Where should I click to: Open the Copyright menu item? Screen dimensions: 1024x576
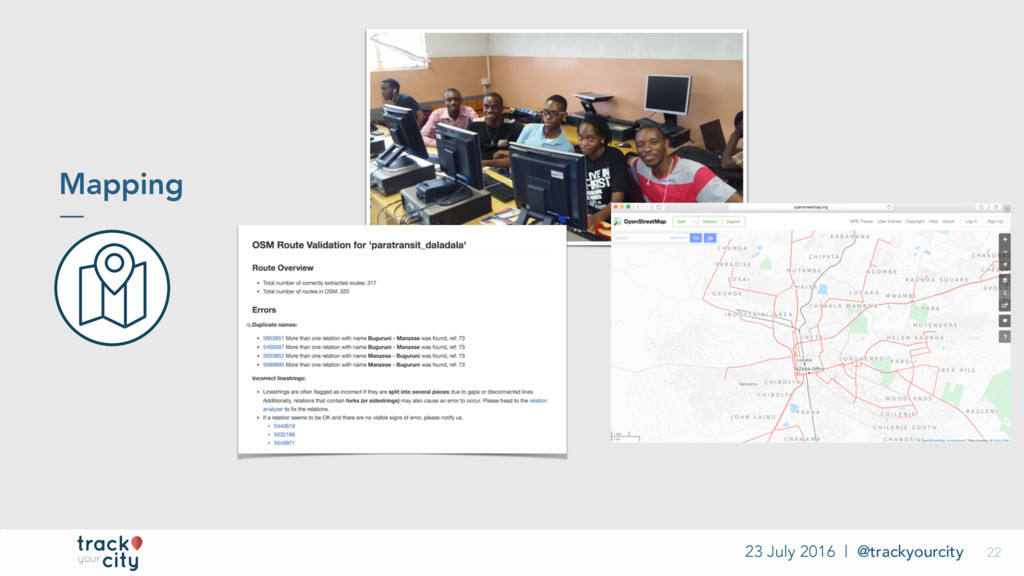(915, 221)
